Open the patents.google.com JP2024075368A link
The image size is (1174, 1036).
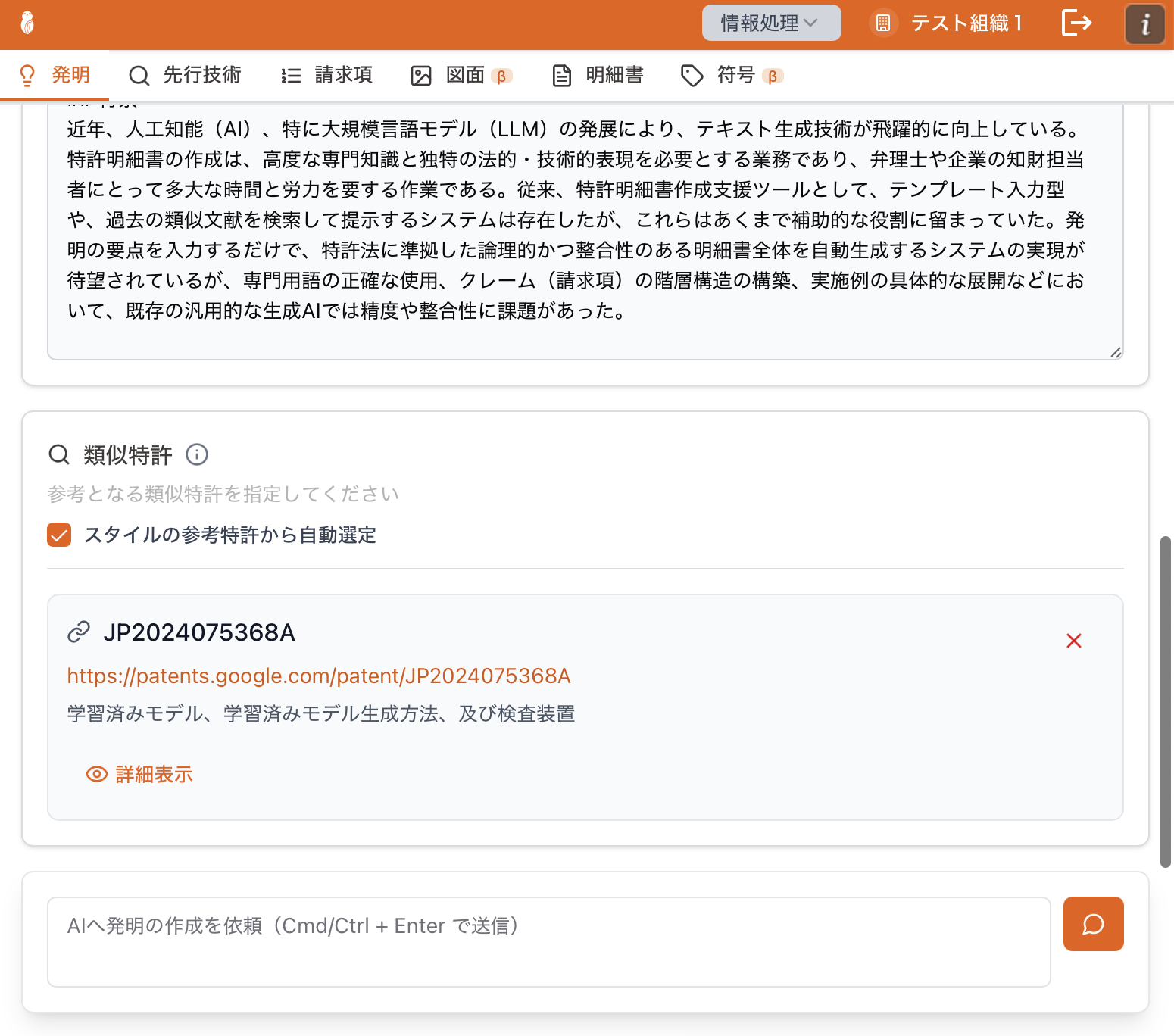pyautogui.click(x=319, y=676)
